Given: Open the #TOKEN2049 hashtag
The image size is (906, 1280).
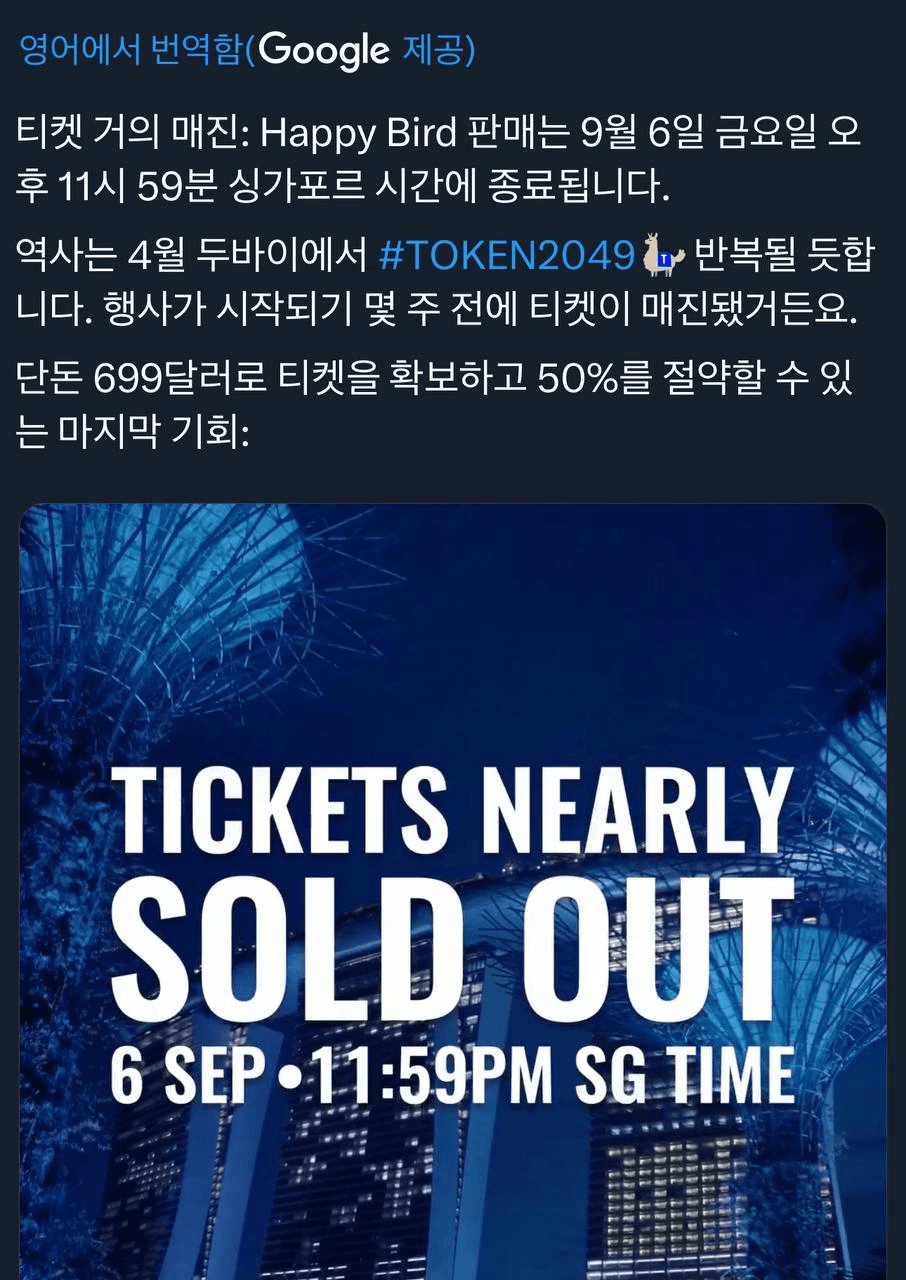Looking at the screenshot, I should click(x=508, y=257).
